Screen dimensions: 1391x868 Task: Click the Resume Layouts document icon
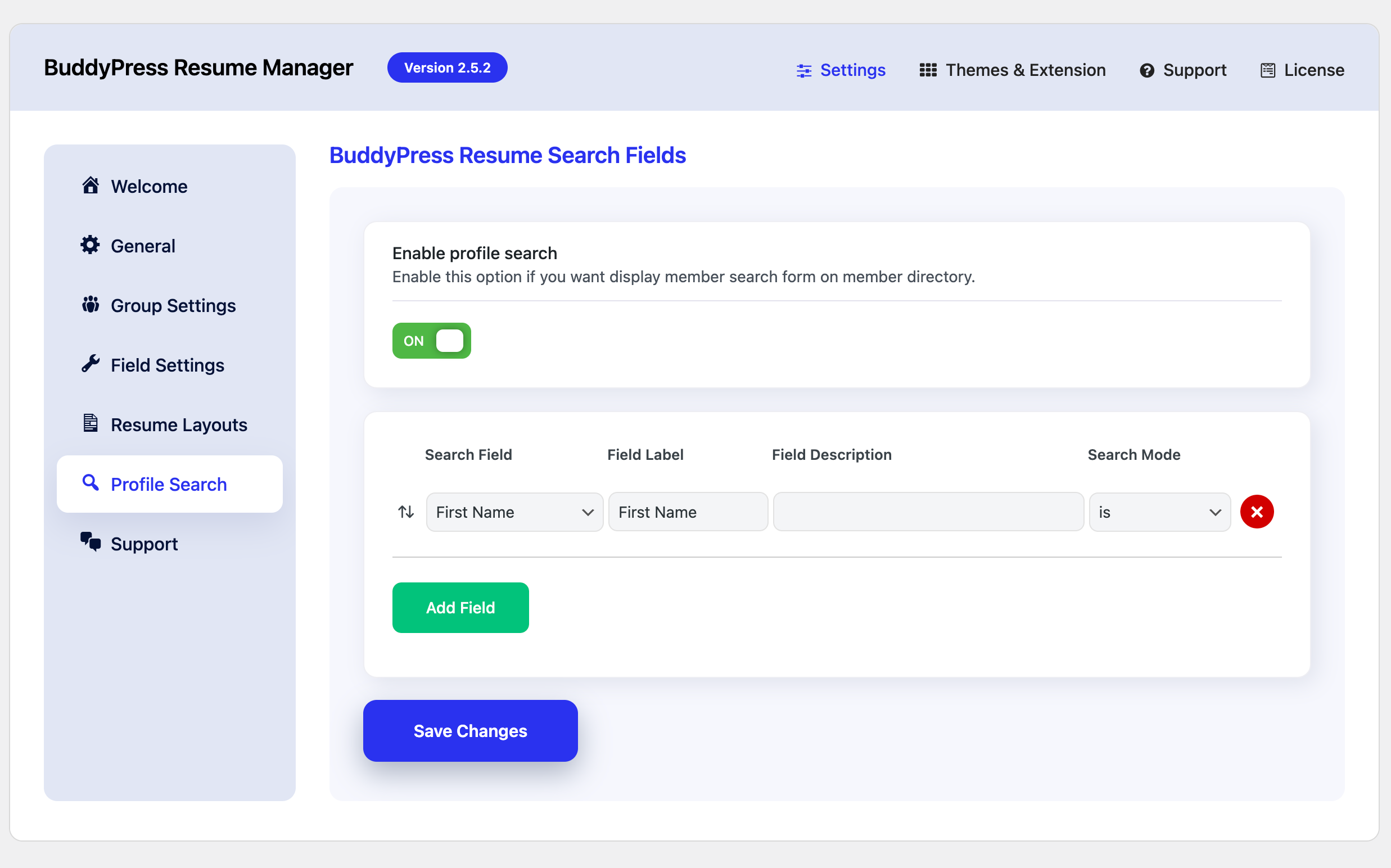click(91, 424)
